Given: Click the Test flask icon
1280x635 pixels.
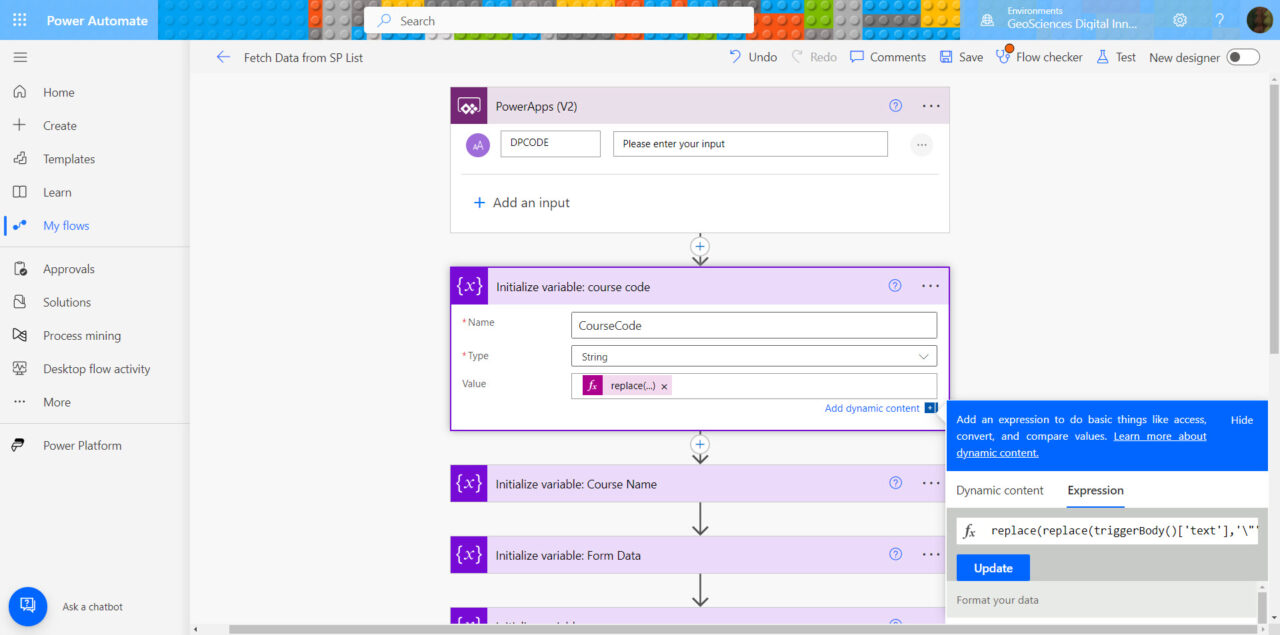Looking at the screenshot, I should 1102,57.
